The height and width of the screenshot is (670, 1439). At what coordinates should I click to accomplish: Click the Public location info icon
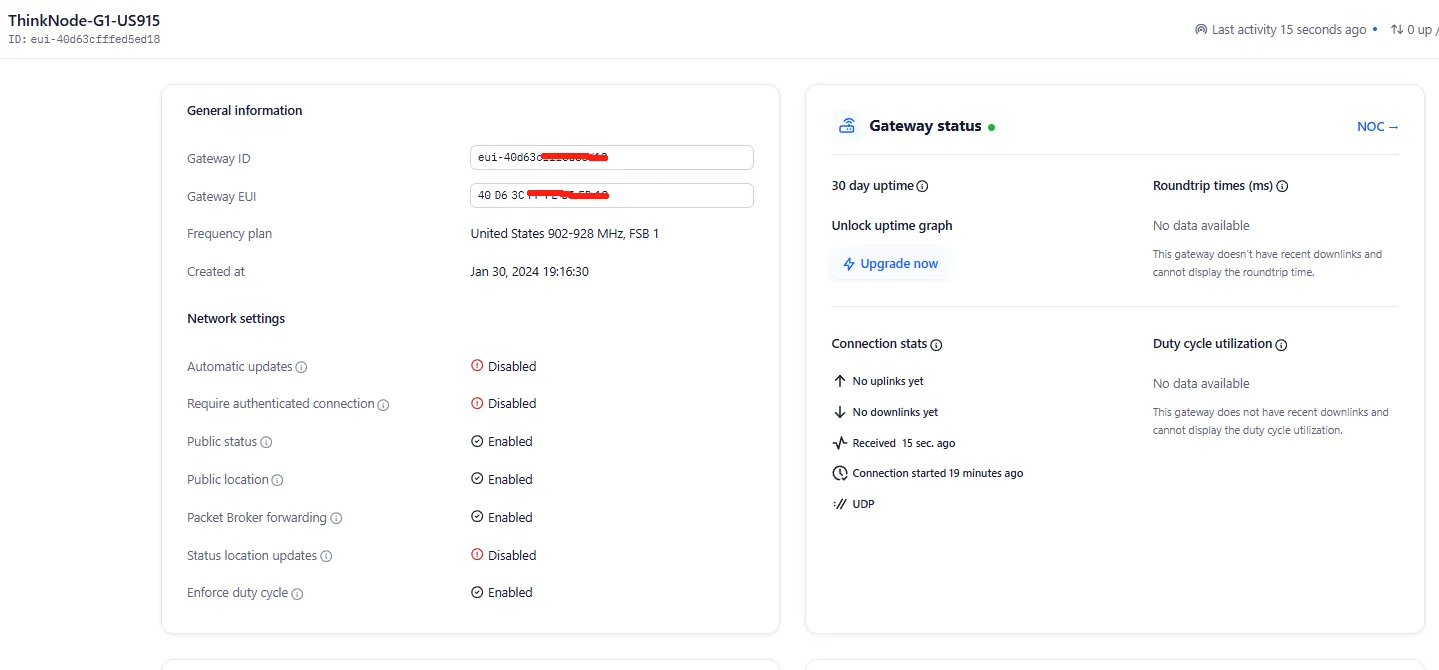coord(277,480)
